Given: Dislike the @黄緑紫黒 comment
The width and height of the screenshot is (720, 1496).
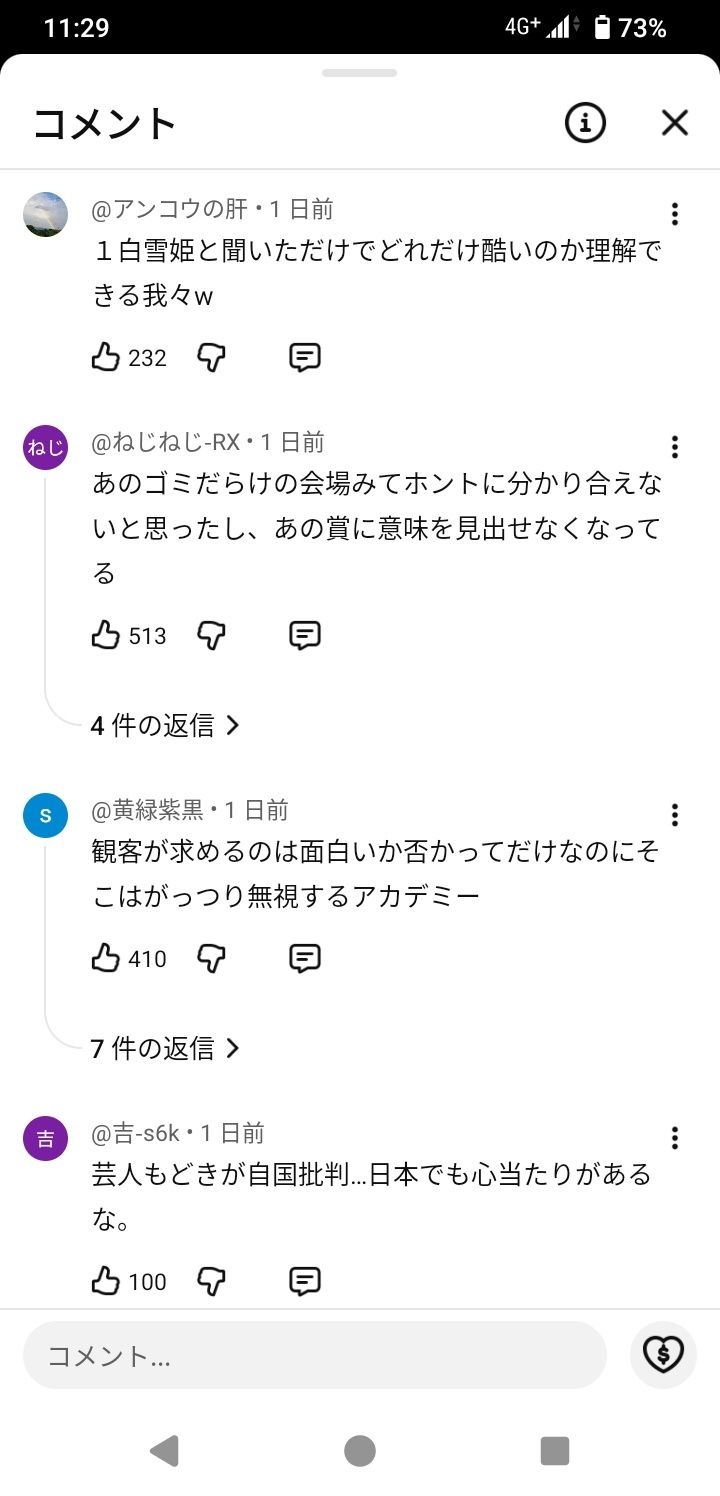Looking at the screenshot, I should pos(211,958).
